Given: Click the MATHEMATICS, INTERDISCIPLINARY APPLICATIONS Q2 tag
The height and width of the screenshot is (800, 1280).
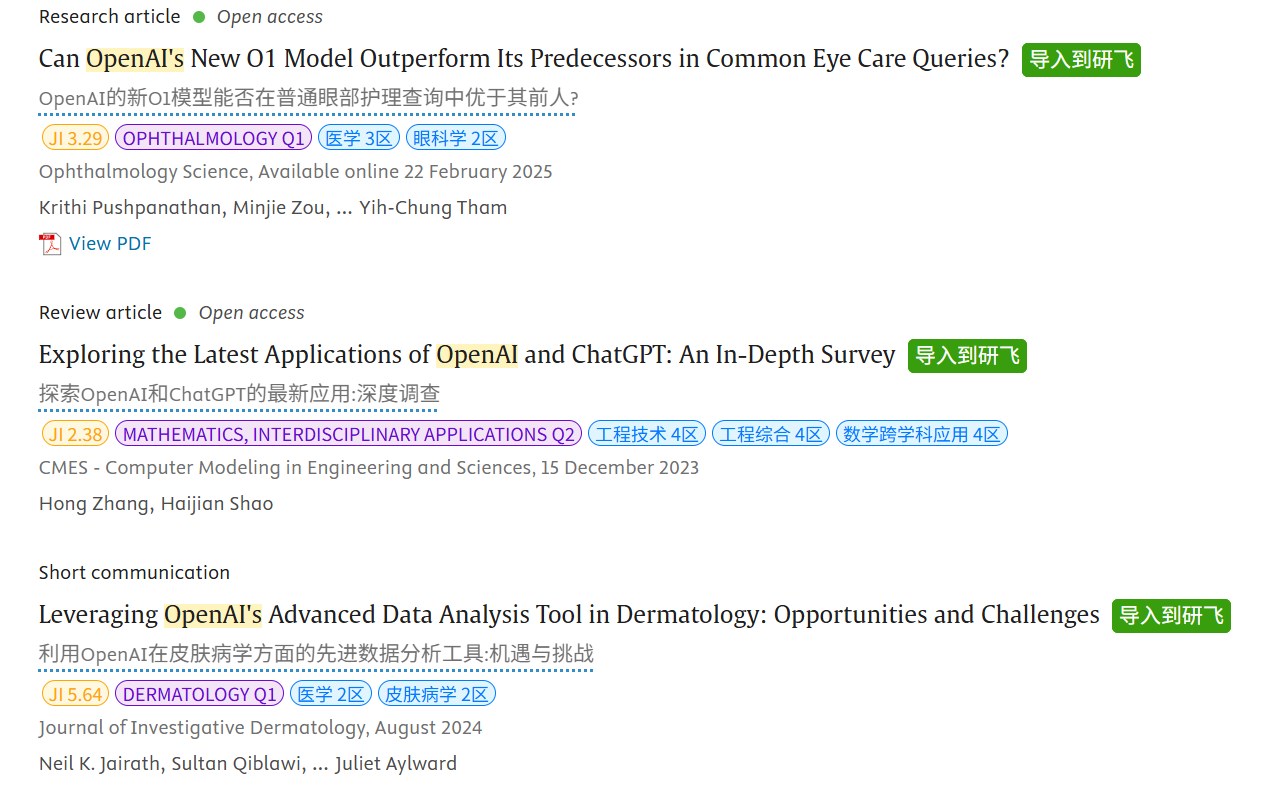Looking at the screenshot, I should click(349, 434).
